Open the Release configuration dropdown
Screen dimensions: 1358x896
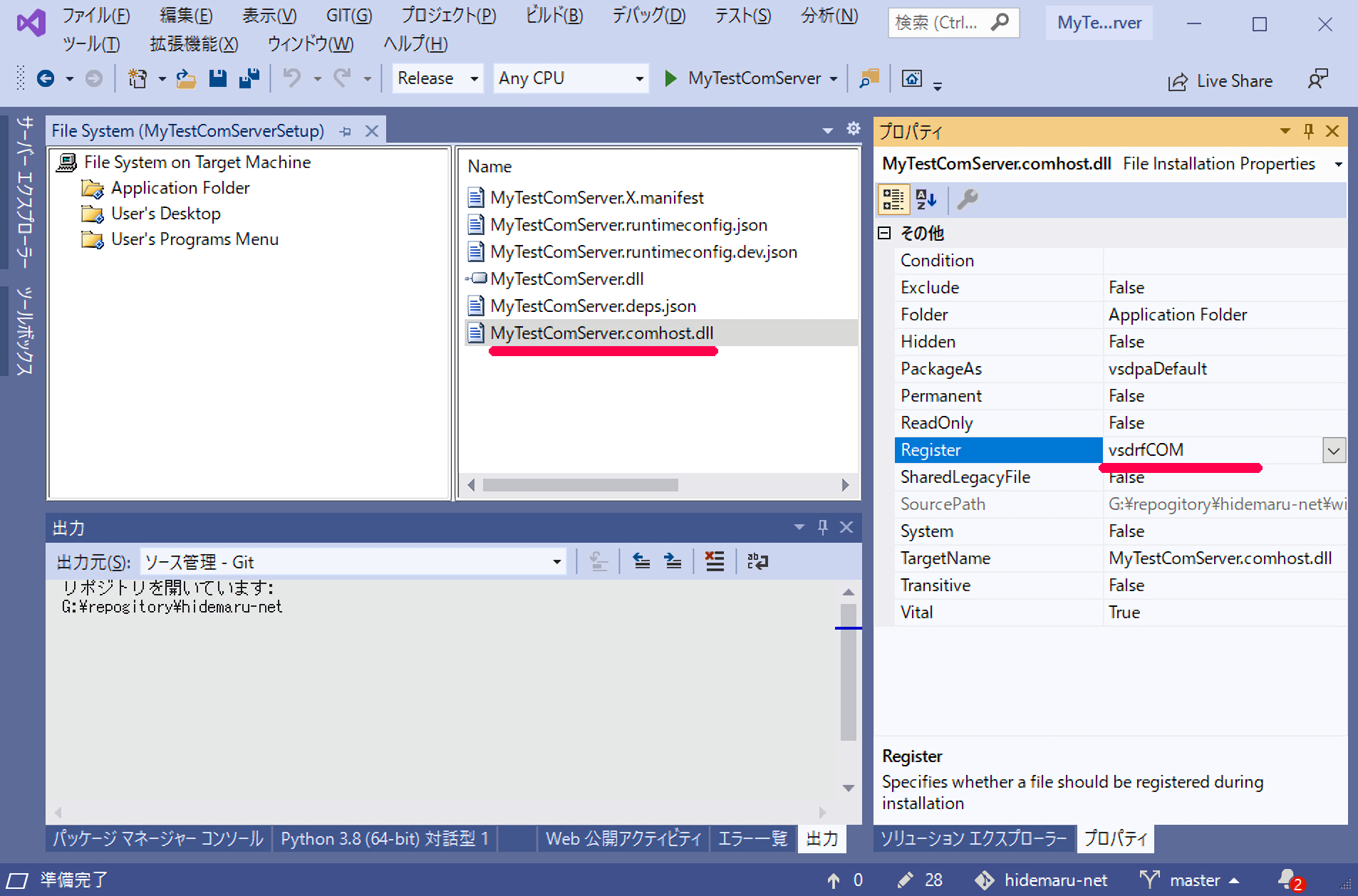(x=437, y=78)
